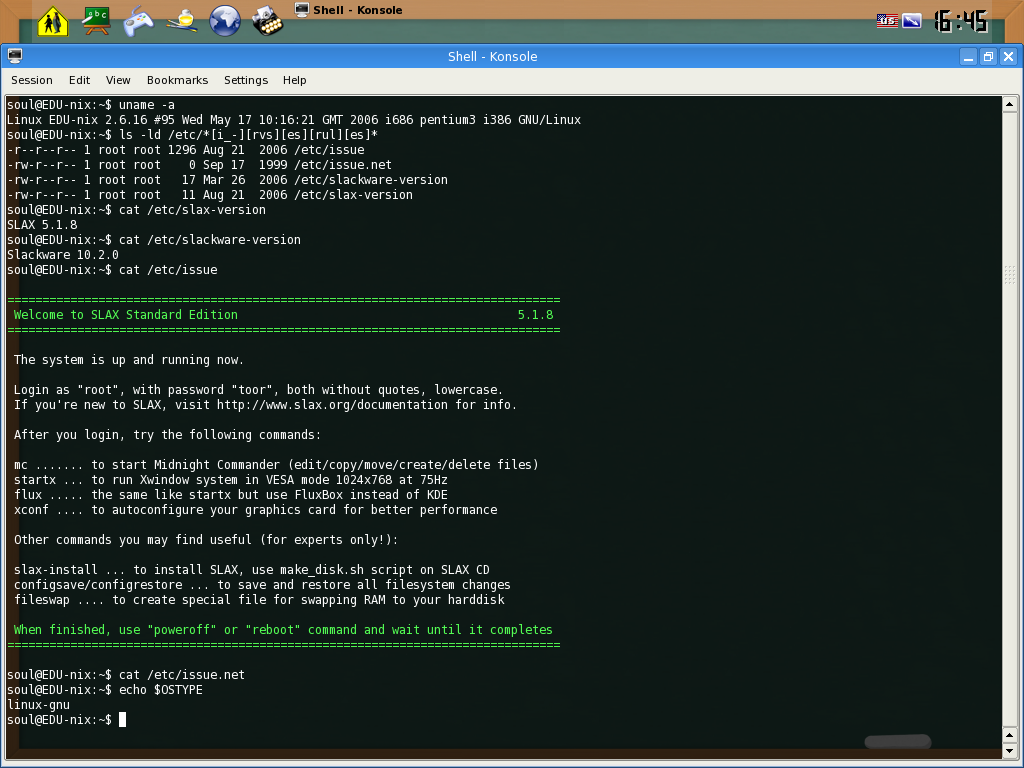Screen dimensions: 1024x768
Task: Click the 'startx ...' Xwindow VESA line
Action: (231, 480)
